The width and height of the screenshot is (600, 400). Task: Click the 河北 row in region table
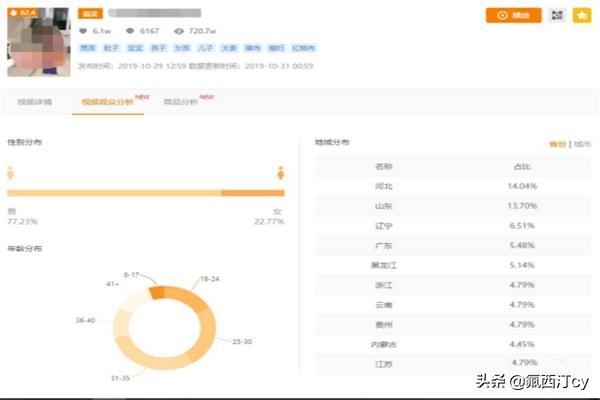click(x=452, y=186)
